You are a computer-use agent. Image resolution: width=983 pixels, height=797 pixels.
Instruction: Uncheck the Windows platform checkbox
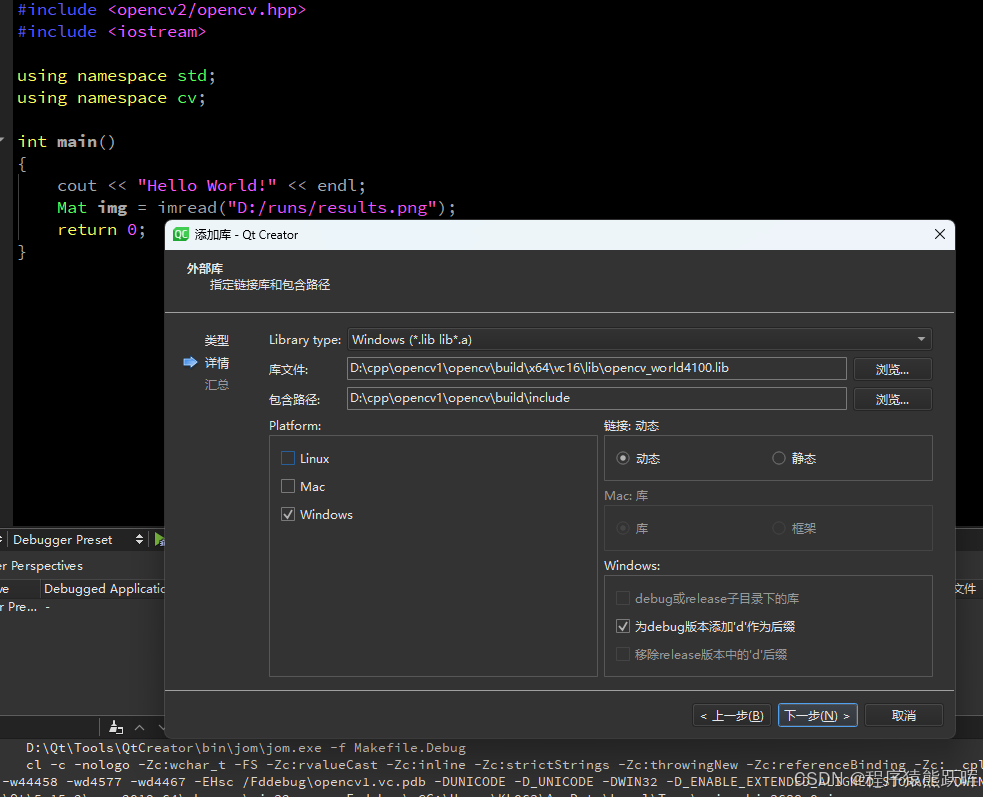pyautogui.click(x=288, y=514)
